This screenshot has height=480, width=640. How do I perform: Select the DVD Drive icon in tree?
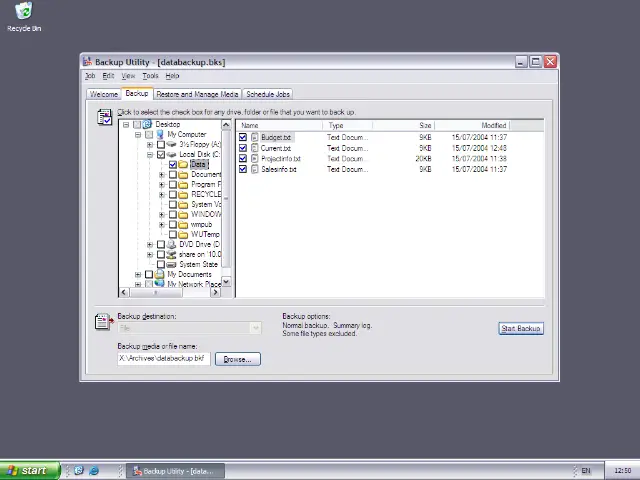172,244
